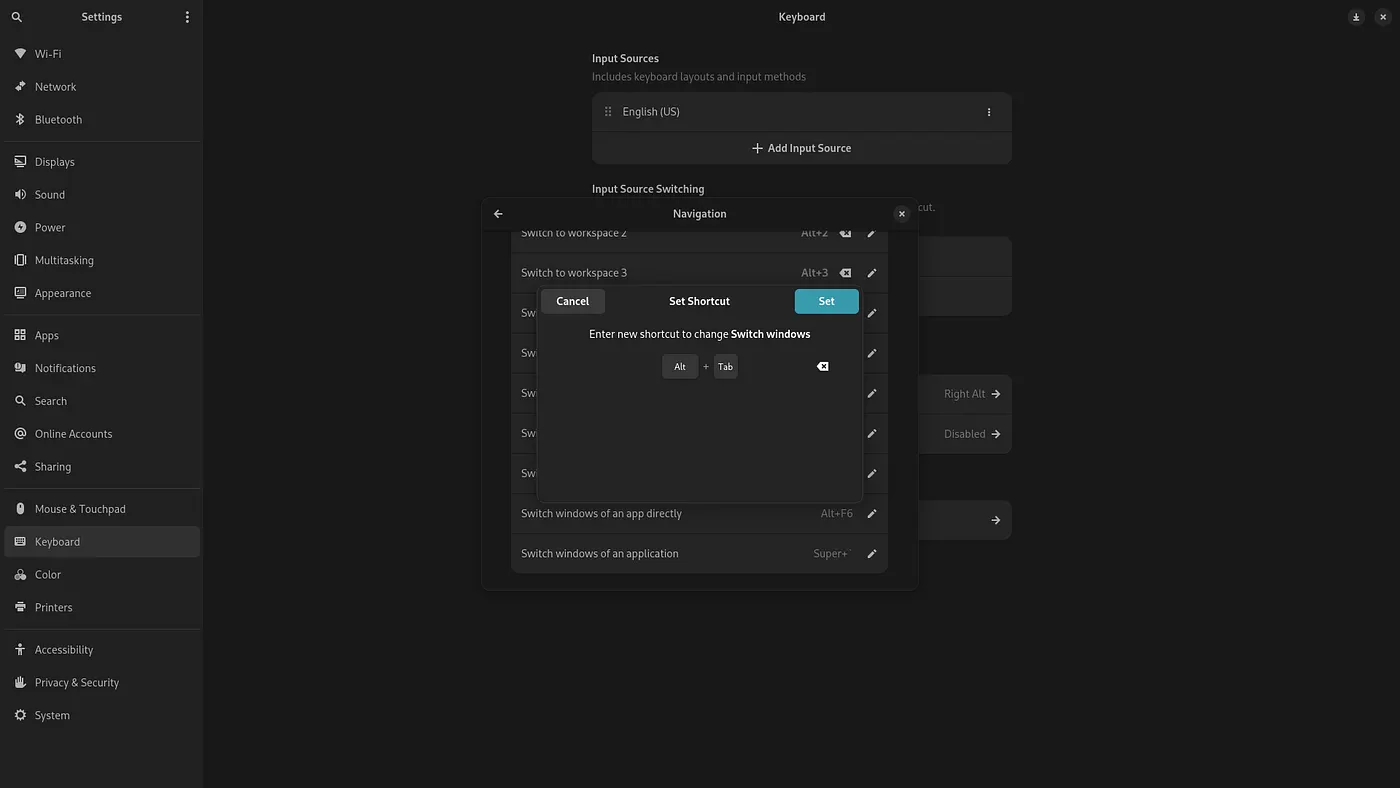Open the Printers panel

[102, 608]
